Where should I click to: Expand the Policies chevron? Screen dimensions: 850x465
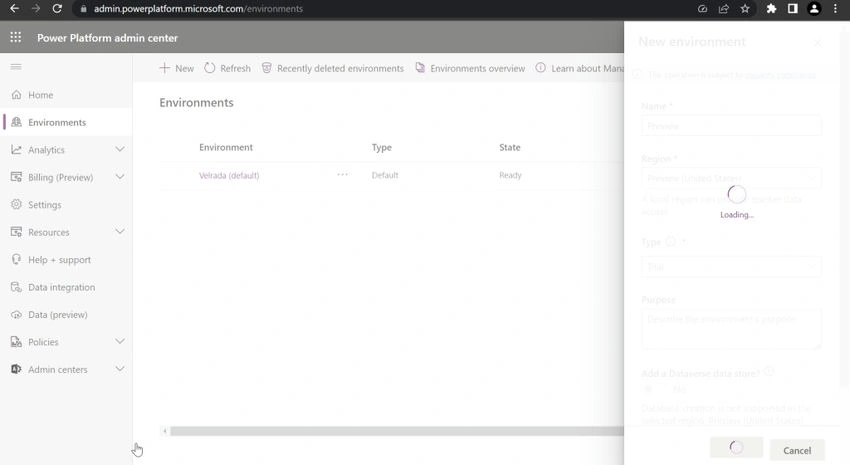[x=120, y=341]
